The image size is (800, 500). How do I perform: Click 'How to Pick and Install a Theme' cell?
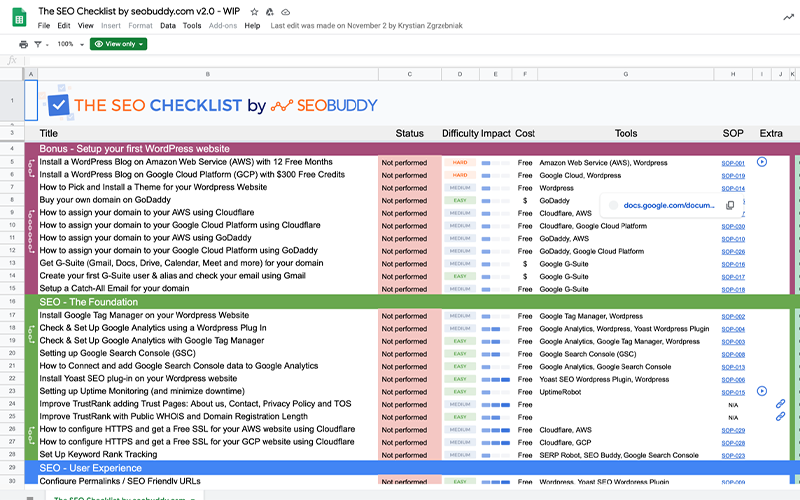[208, 187]
